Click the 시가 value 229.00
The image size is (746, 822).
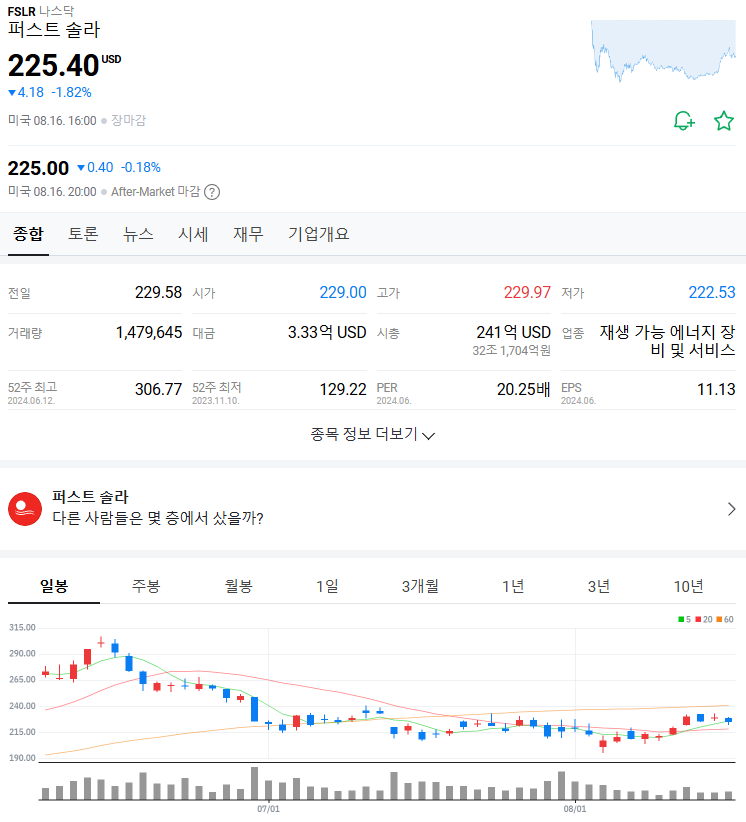(343, 293)
